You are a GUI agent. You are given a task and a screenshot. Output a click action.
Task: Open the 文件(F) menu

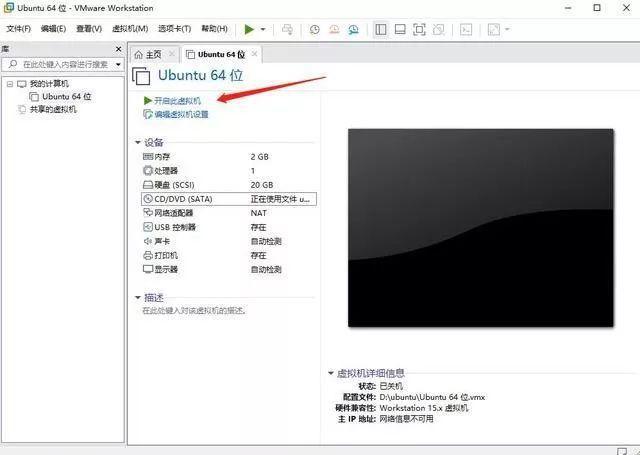click(19, 29)
